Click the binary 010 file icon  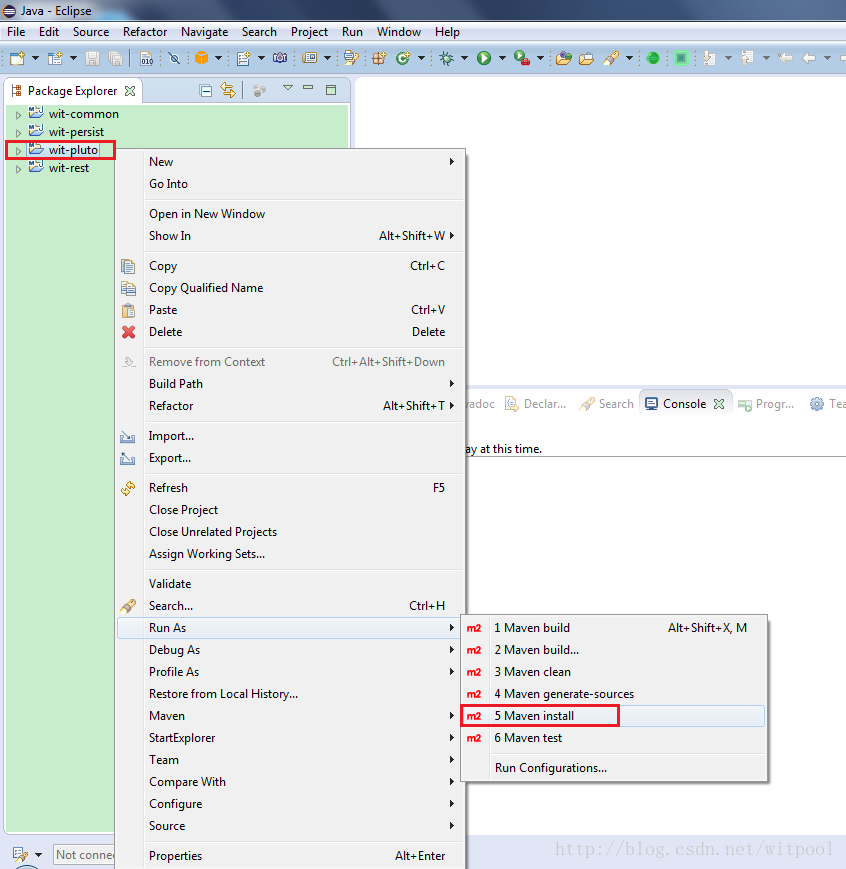[x=146, y=58]
